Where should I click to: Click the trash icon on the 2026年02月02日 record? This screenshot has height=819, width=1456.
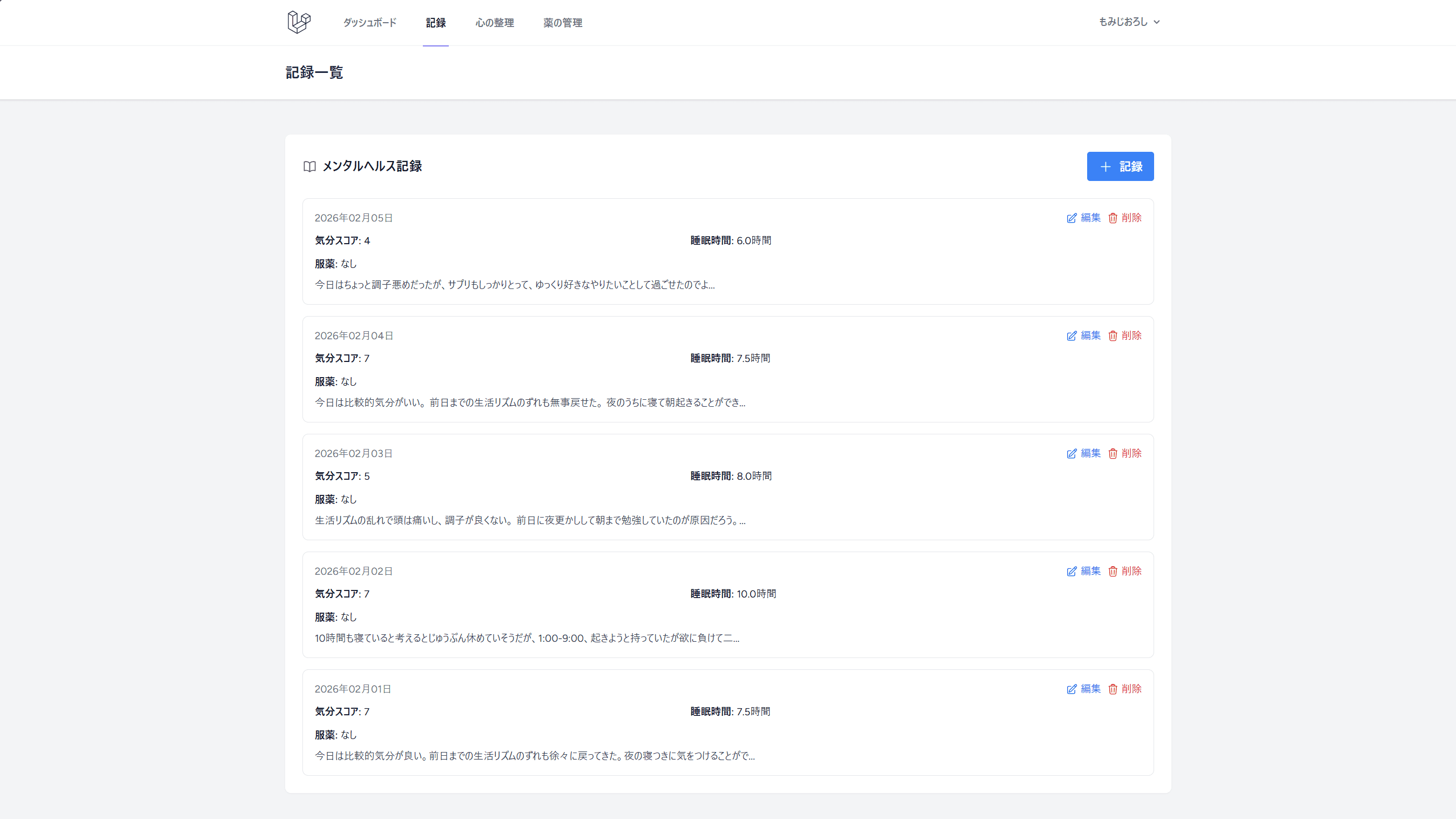1113,572
